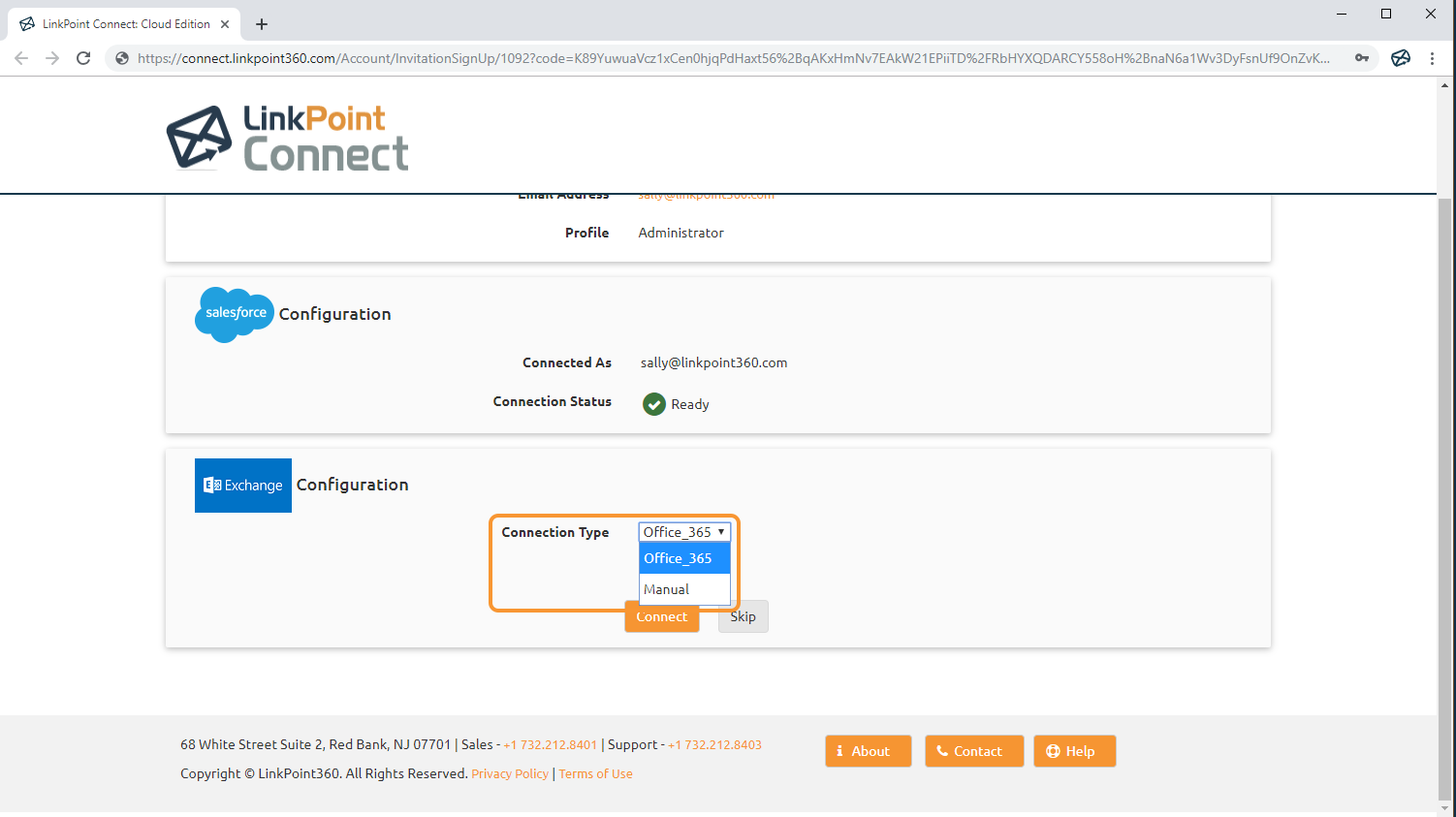1456x817 pixels.
Task: Open a new browser tab
Action: (262, 24)
